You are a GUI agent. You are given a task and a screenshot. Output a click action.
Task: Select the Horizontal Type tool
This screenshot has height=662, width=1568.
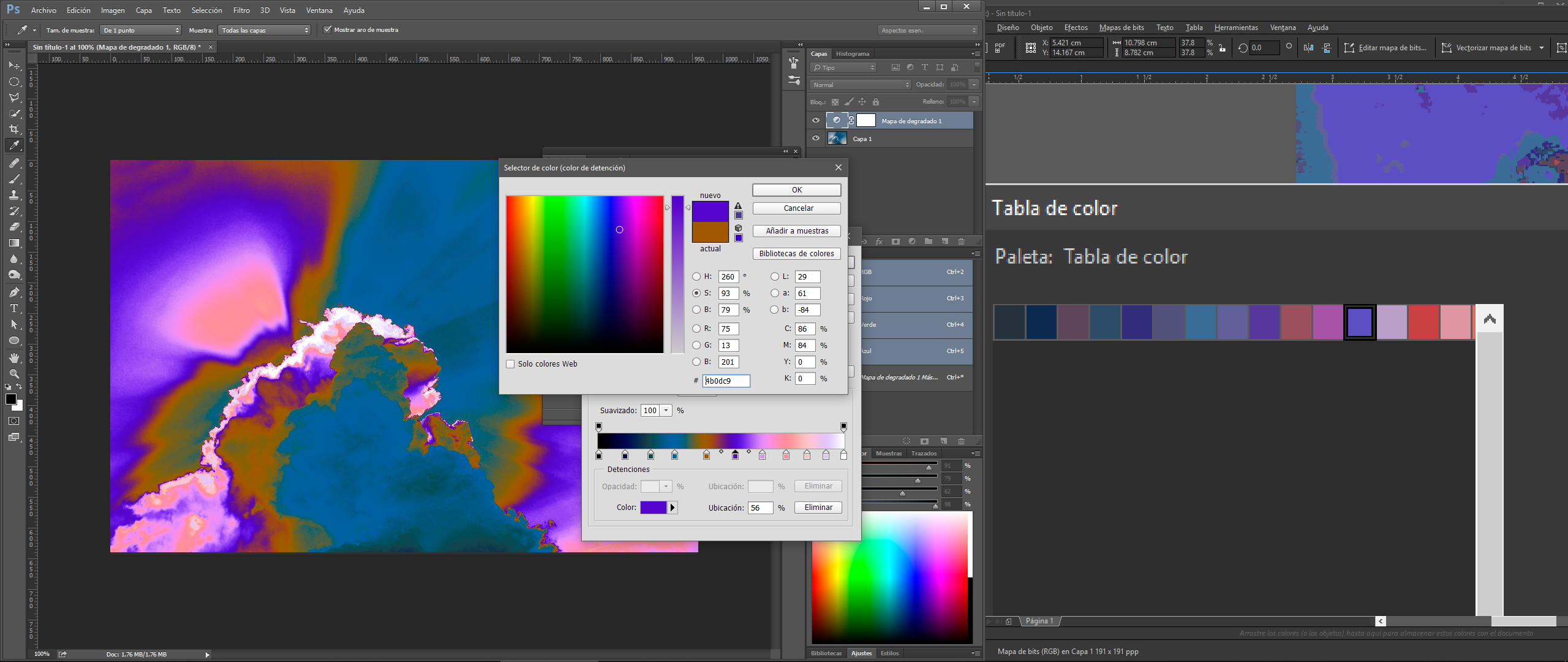click(x=13, y=308)
